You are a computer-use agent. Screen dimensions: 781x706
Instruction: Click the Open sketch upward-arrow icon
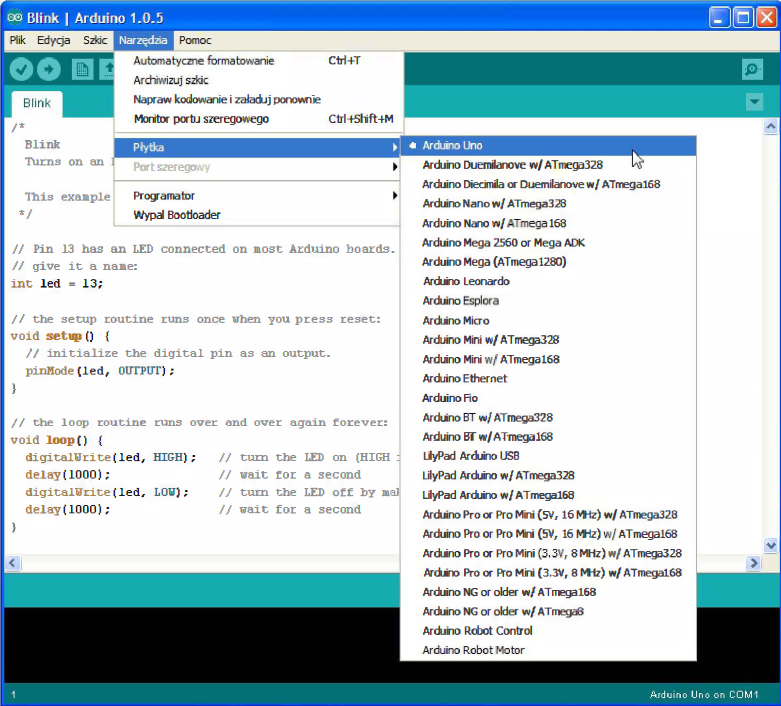107,69
